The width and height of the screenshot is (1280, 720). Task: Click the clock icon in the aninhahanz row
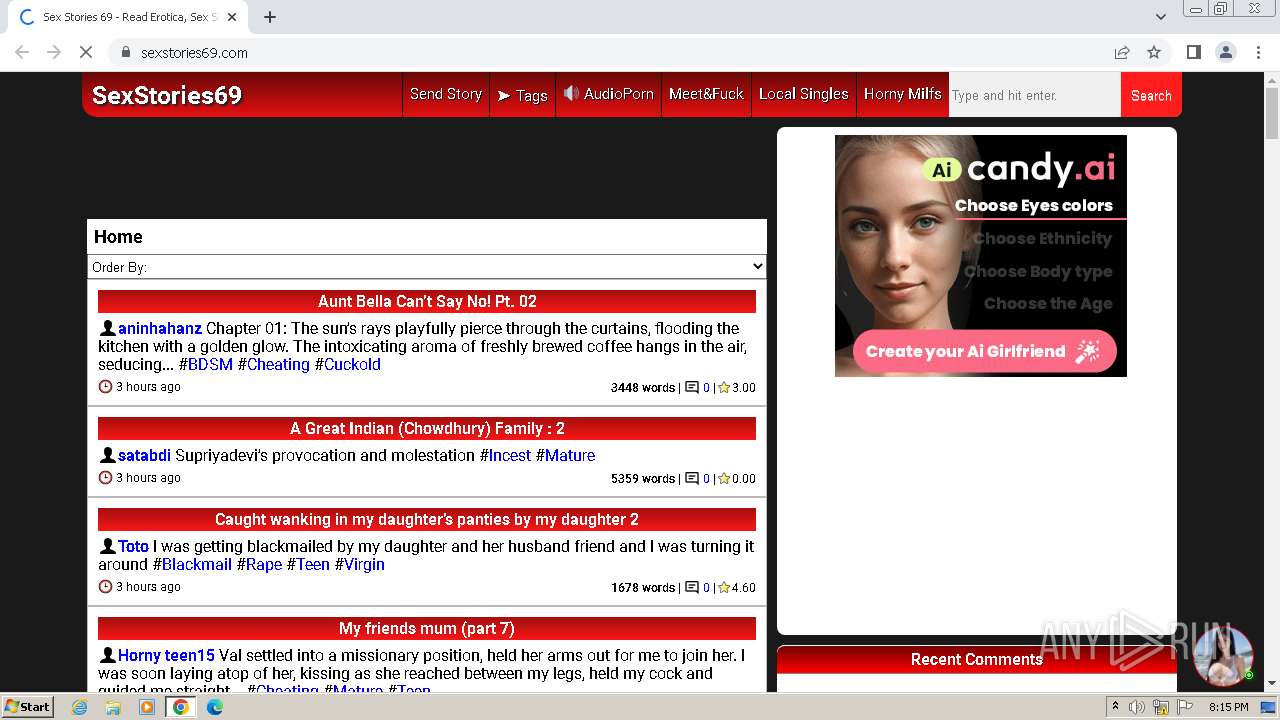pos(105,387)
